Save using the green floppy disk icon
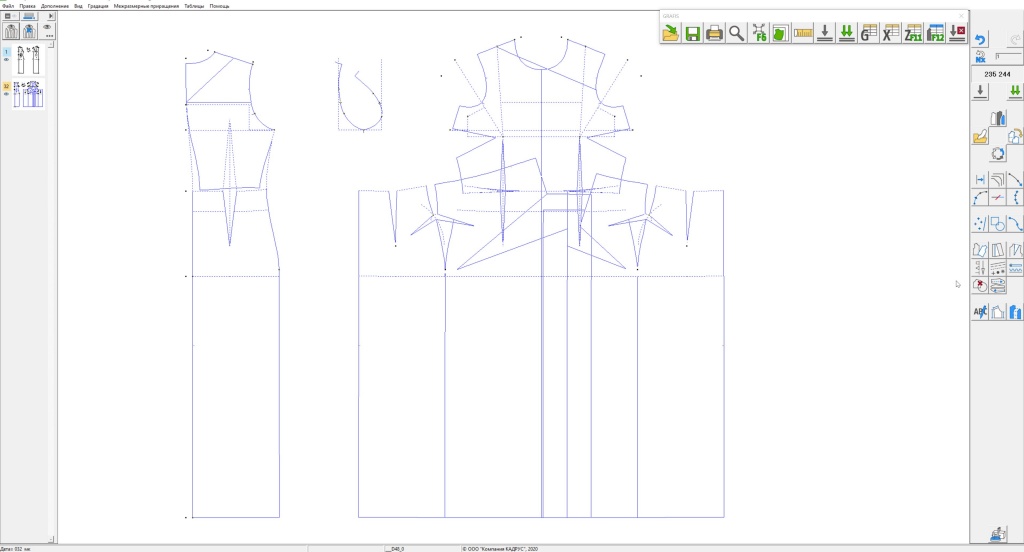 [692, 33]
